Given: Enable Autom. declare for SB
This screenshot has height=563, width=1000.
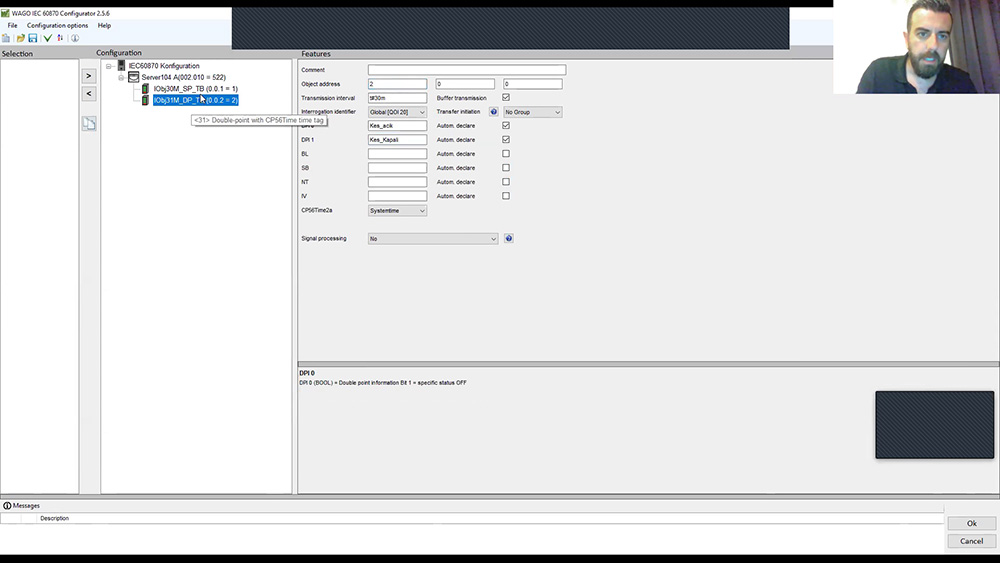Looking at the screenshot, I should [506, 168].
